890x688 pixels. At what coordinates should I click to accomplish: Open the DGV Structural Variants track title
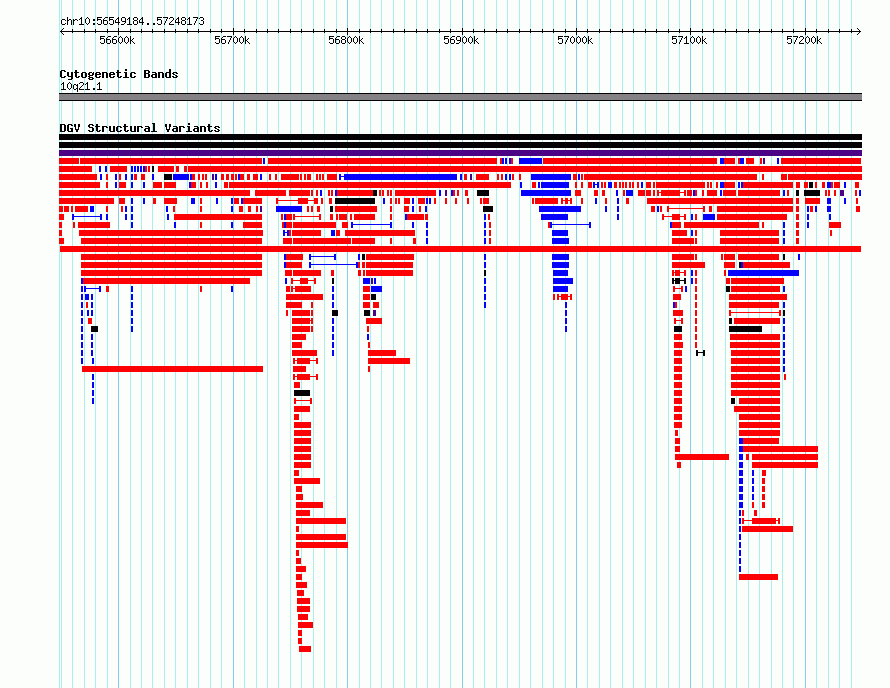140,128
